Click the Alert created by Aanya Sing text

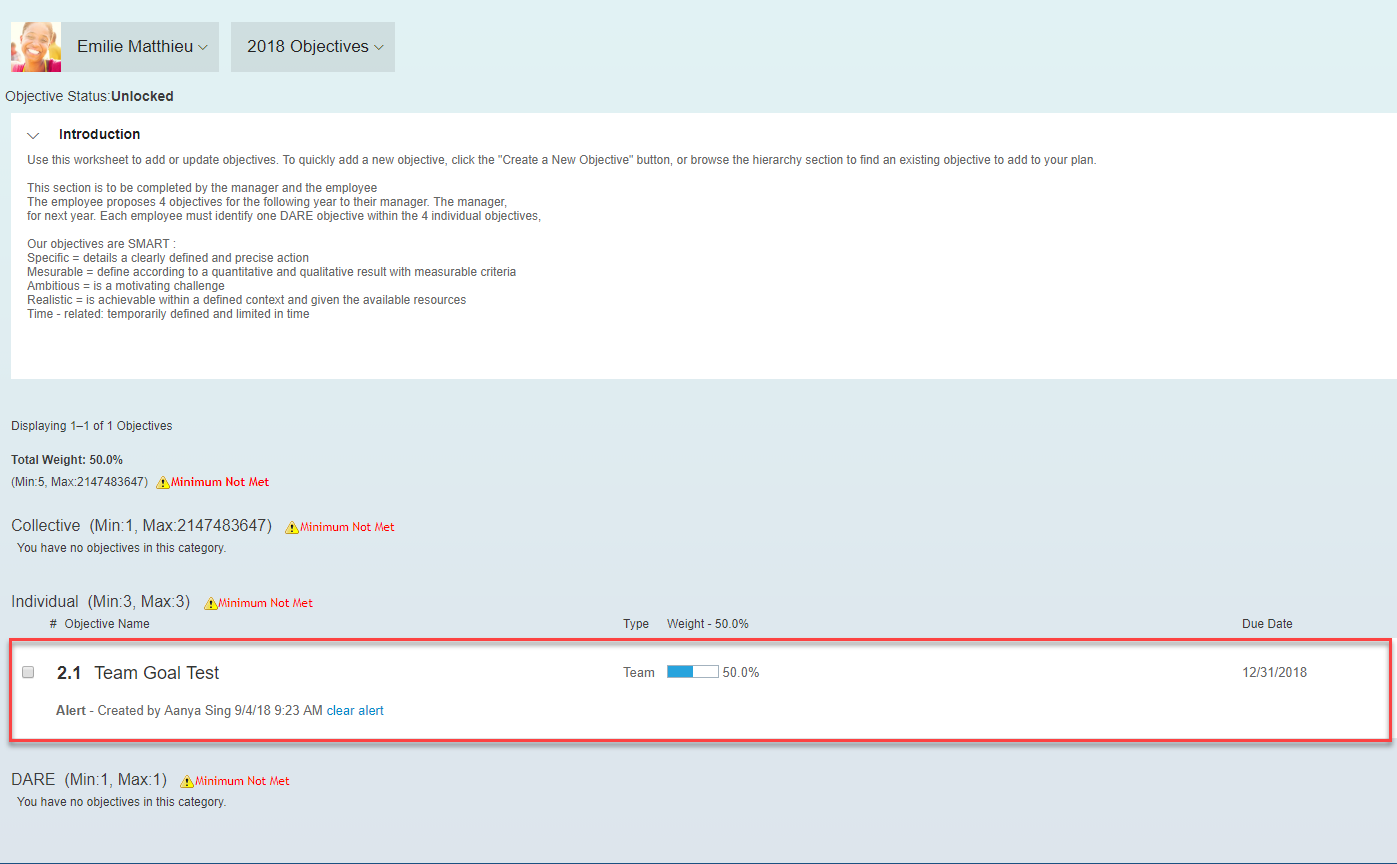(189, 711)
